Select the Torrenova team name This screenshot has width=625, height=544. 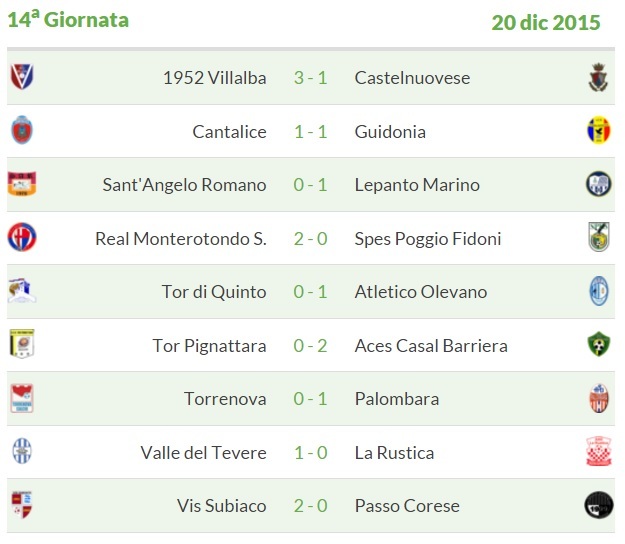(x=225, y=399)
